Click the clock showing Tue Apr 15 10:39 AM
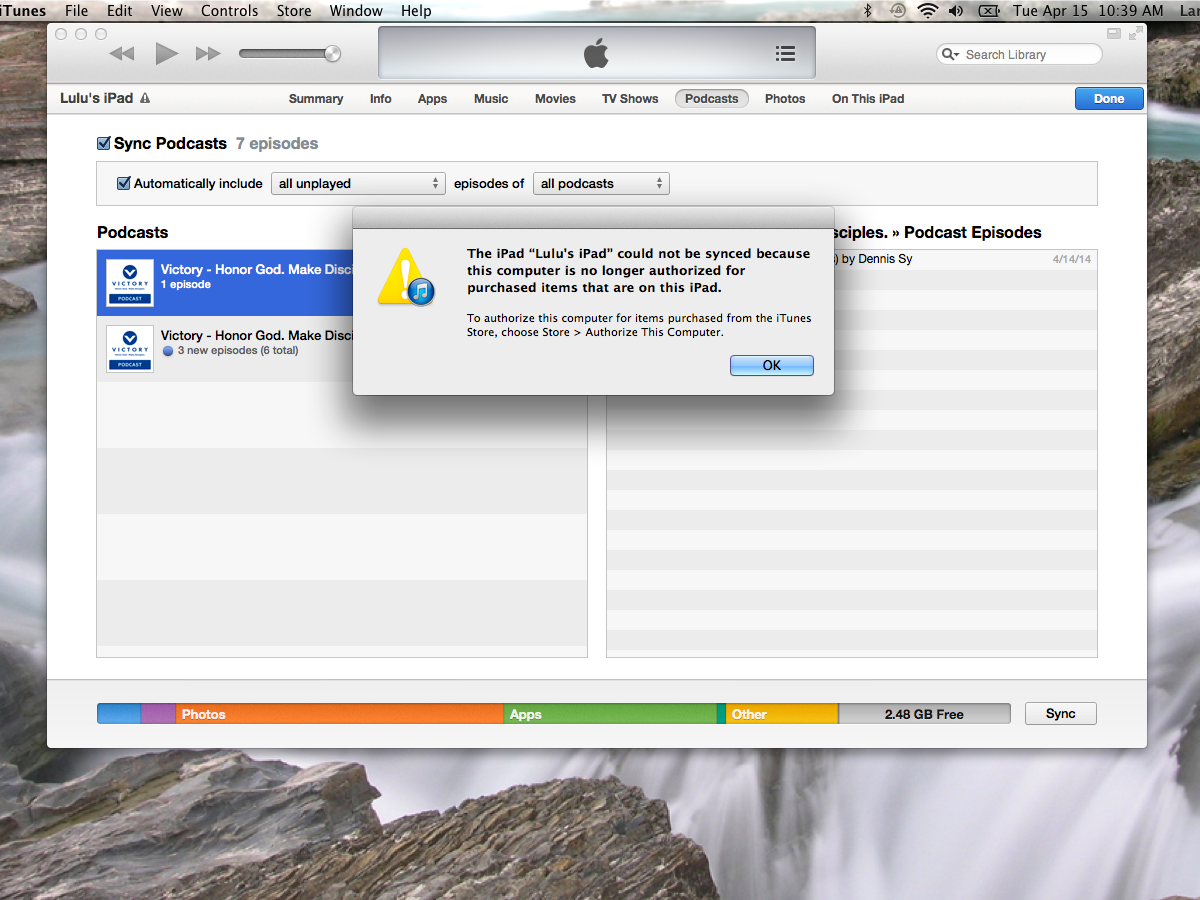The height and width of the screenshot is (900, 1200). click(1088, 11)
